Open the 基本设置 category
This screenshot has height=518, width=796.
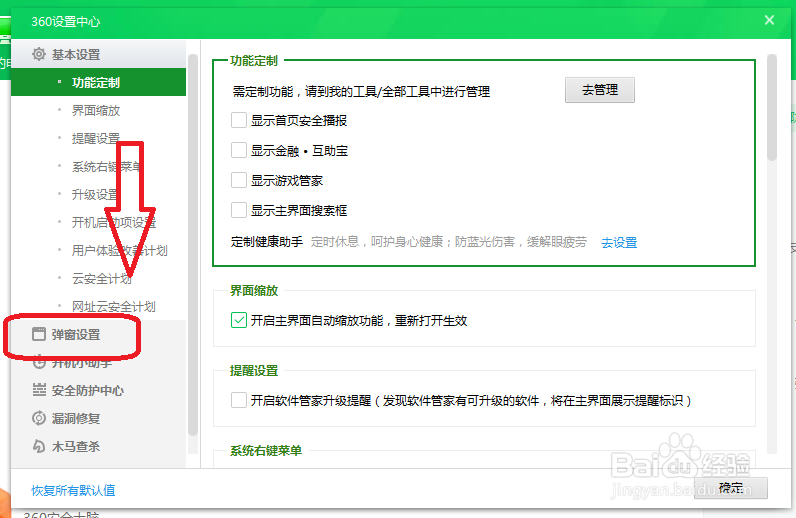click(98, 54)
